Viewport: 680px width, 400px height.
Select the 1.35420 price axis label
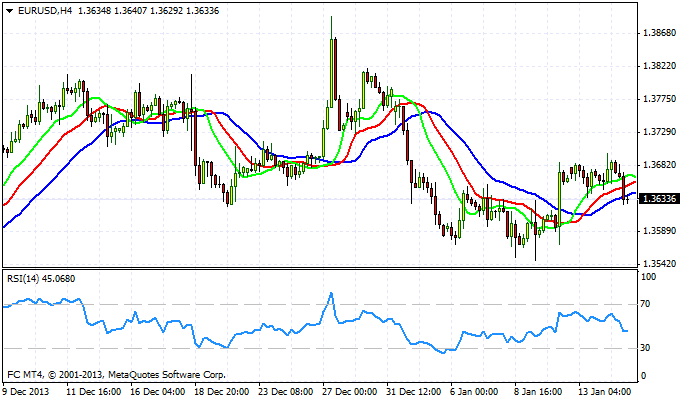click(x=660, y=264)
